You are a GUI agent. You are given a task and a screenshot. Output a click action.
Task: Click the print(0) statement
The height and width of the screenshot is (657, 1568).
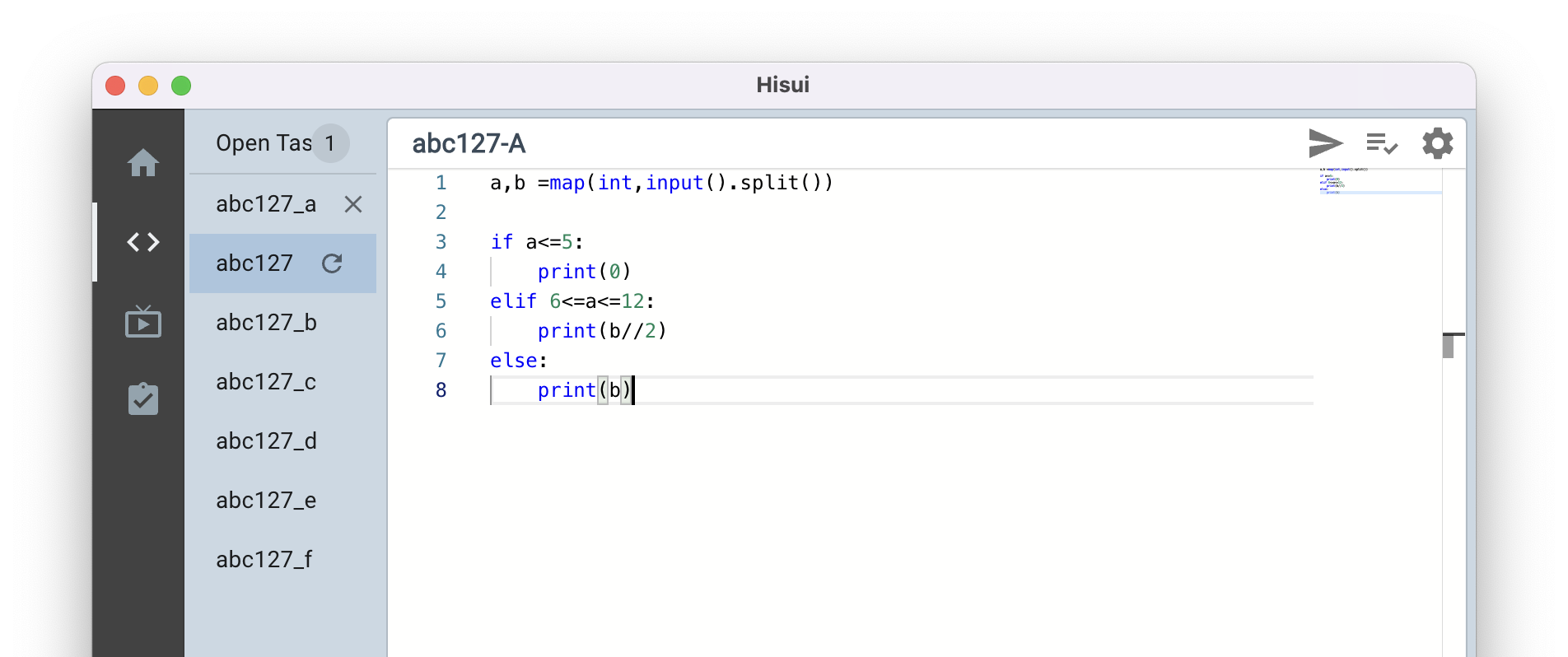tap(584, 272)
